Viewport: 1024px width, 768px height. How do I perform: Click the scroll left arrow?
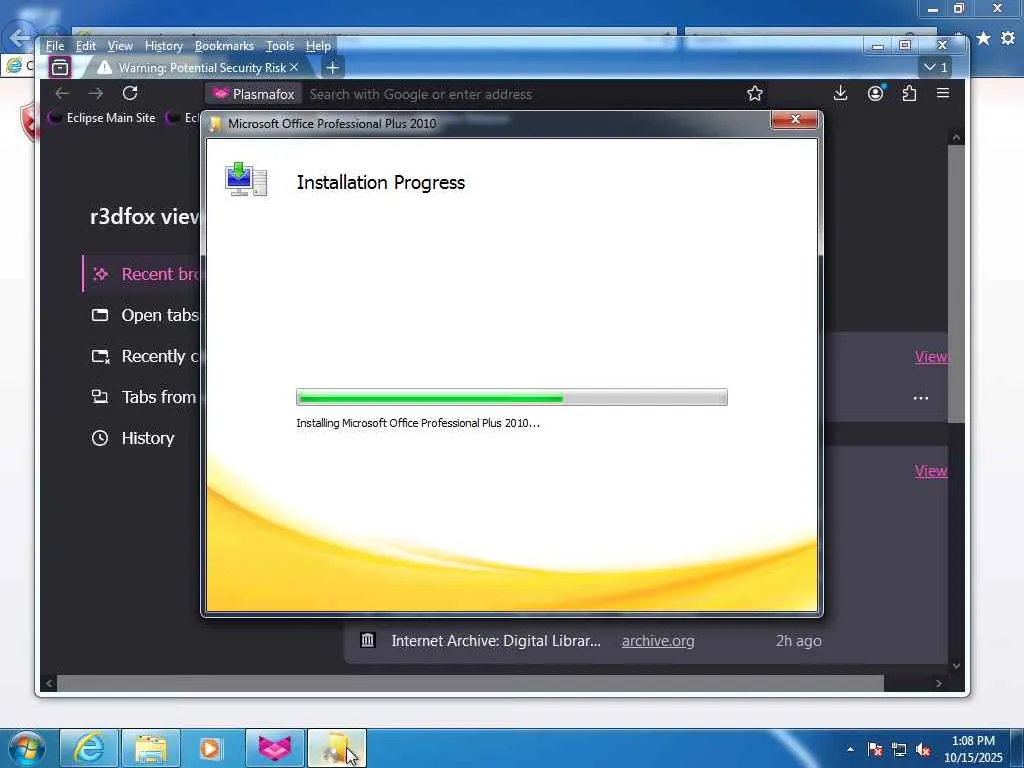pos(49,683)
